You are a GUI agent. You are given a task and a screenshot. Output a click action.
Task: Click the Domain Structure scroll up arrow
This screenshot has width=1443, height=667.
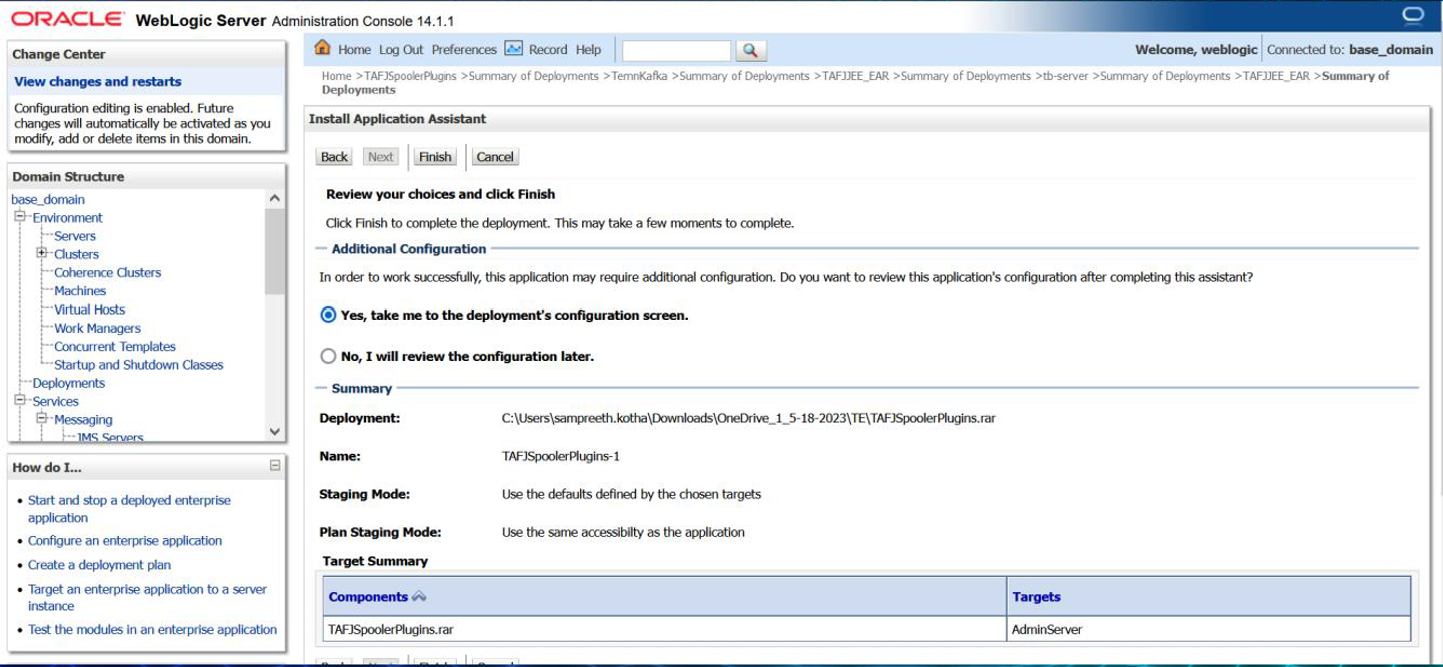click(x=275, y=199)
